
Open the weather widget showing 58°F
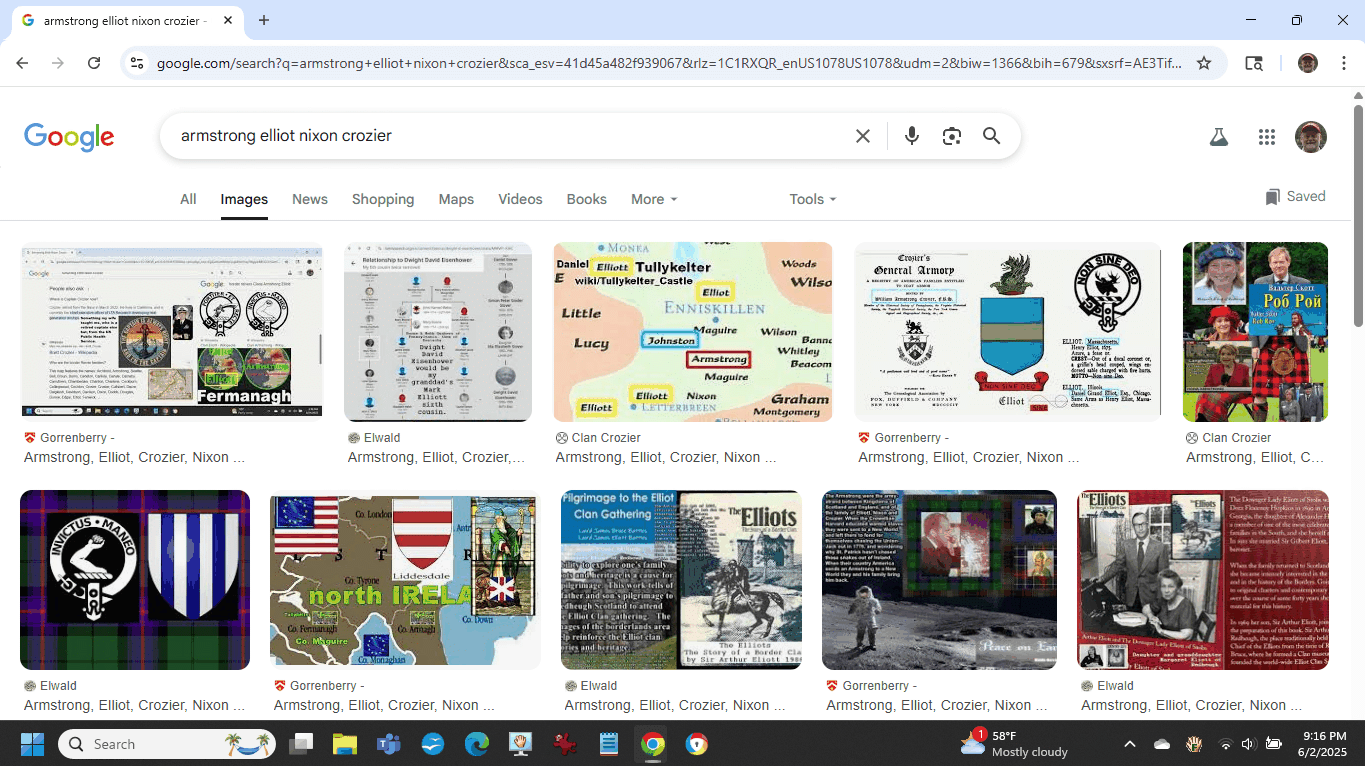click(1013, 744)
